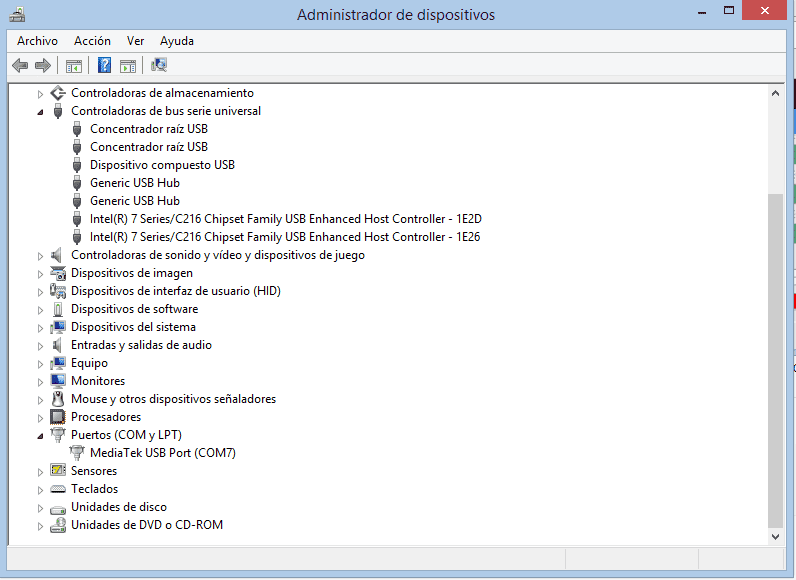Select the first Concentrador raíz USB

[149, 129]
